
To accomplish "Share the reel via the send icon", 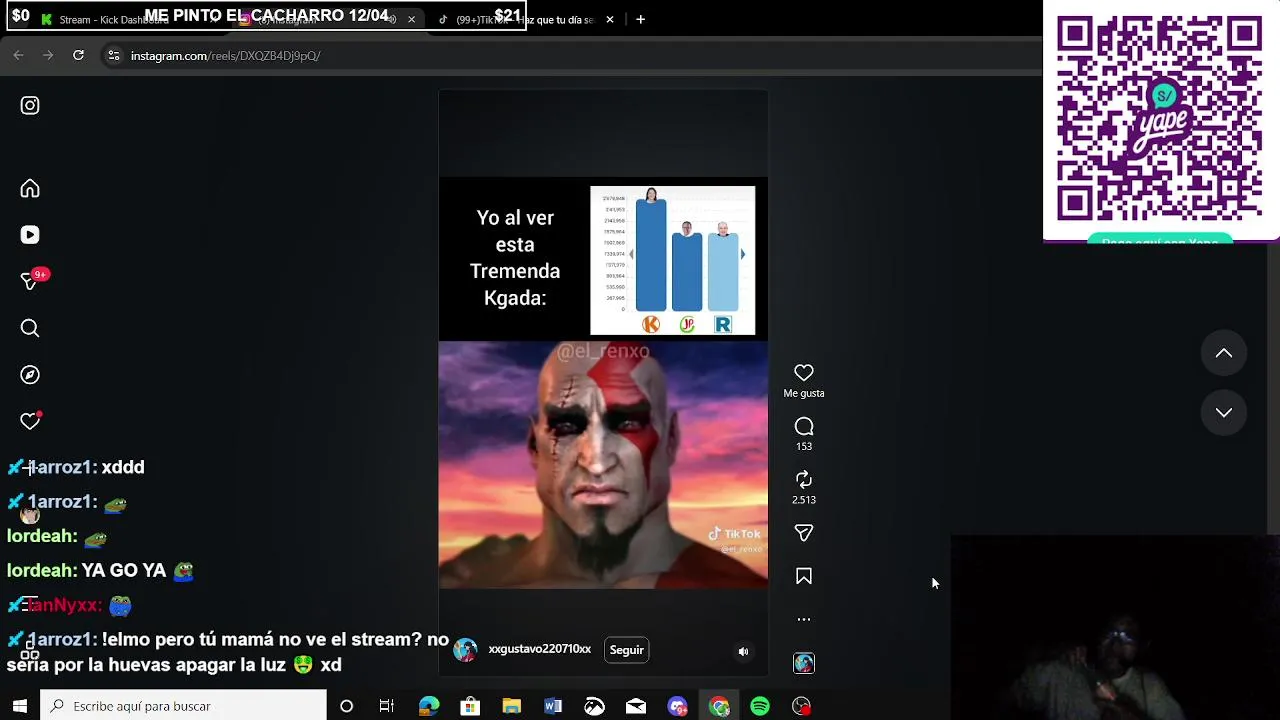I will click(804, 533).
